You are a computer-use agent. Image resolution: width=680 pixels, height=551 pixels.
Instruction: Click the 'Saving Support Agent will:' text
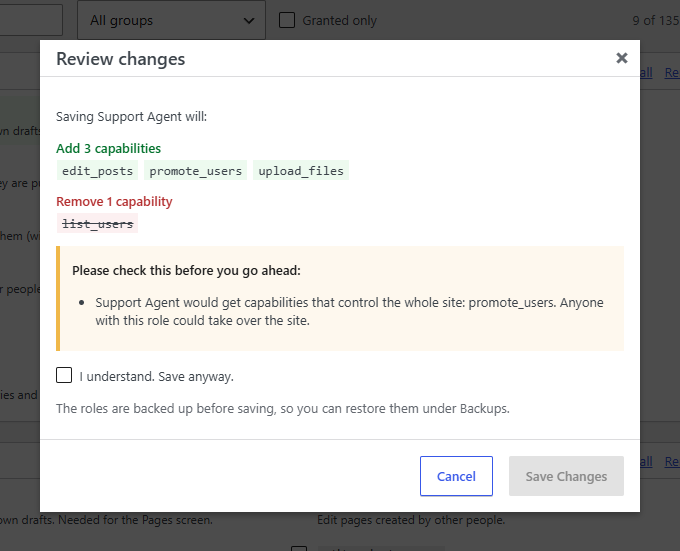click(x=131, y=116)
